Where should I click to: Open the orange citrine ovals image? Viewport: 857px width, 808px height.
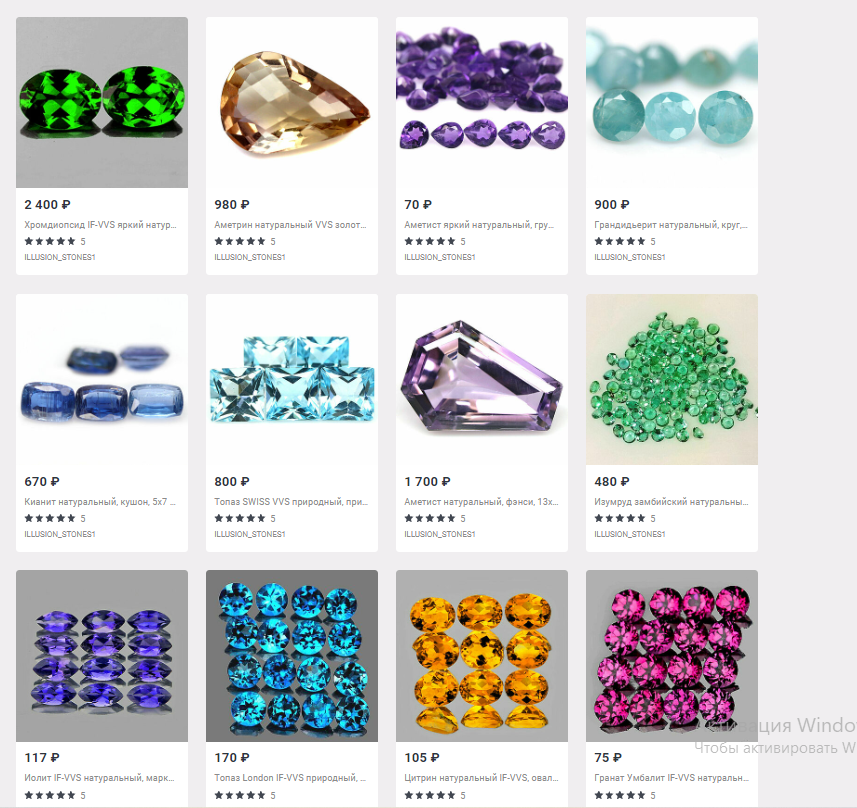coord(482,656)
